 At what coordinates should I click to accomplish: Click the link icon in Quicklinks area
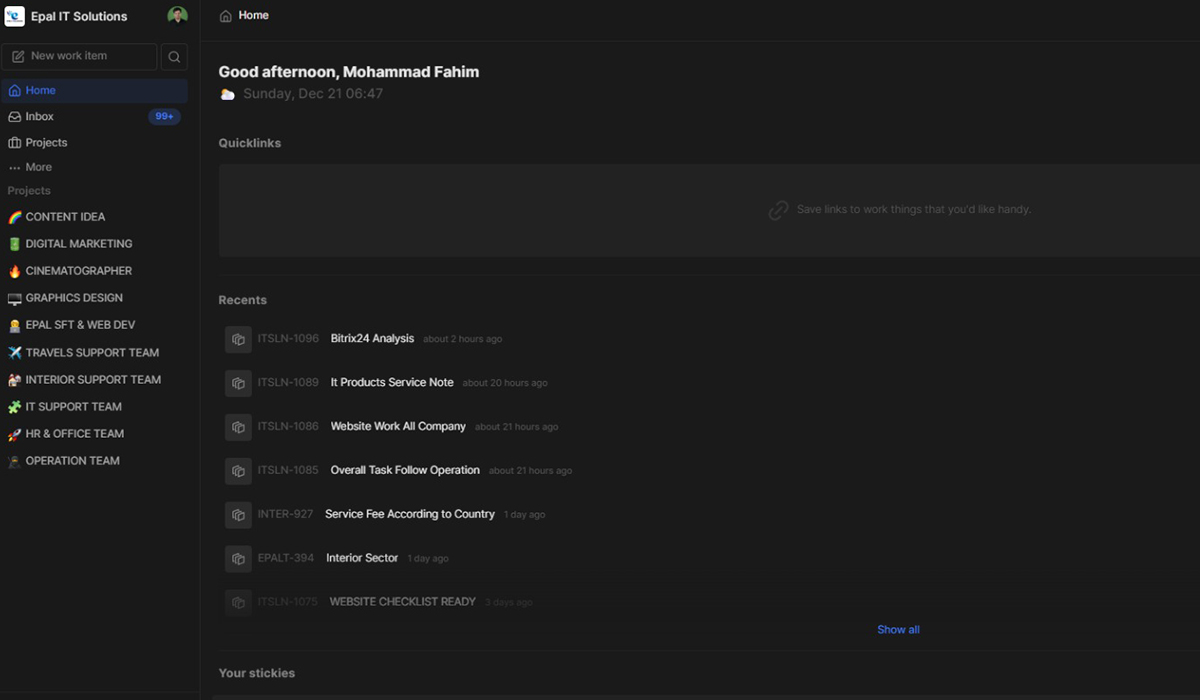coord(778,210)
